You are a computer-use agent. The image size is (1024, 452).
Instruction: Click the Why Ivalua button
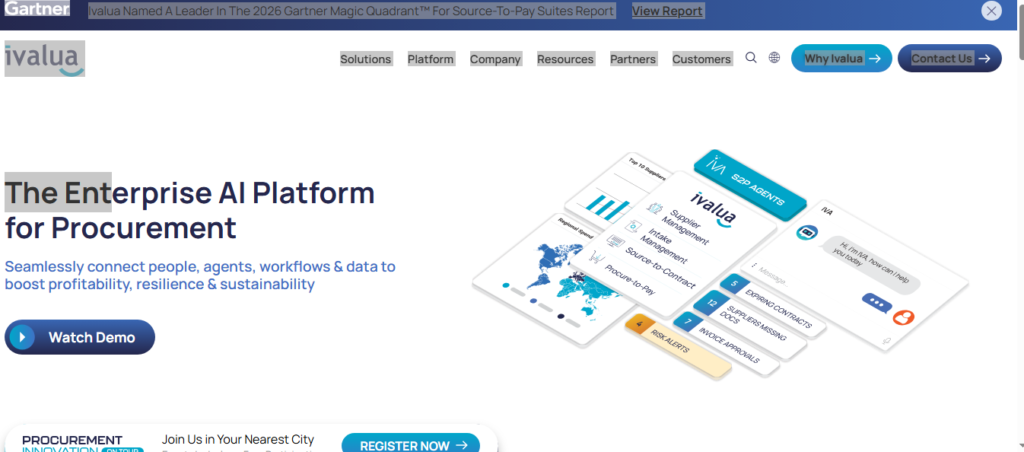pyautogui.click(x=841, y=58)
